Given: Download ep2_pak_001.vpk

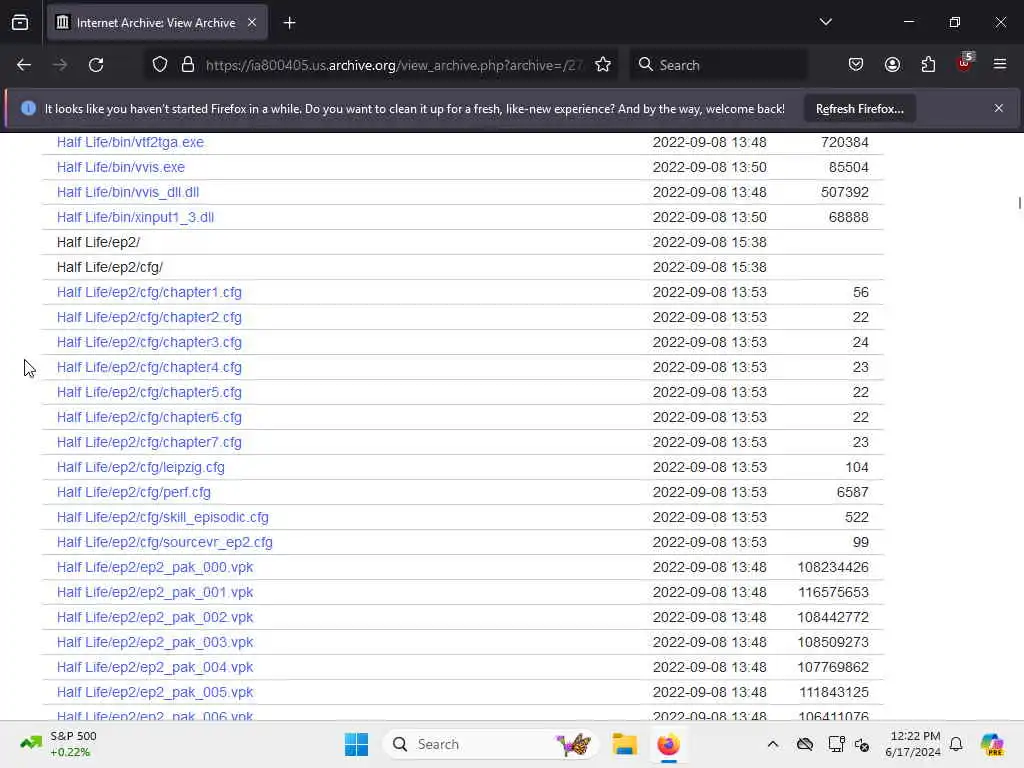Looking at the screenshot, I should (x=155, y=592).
